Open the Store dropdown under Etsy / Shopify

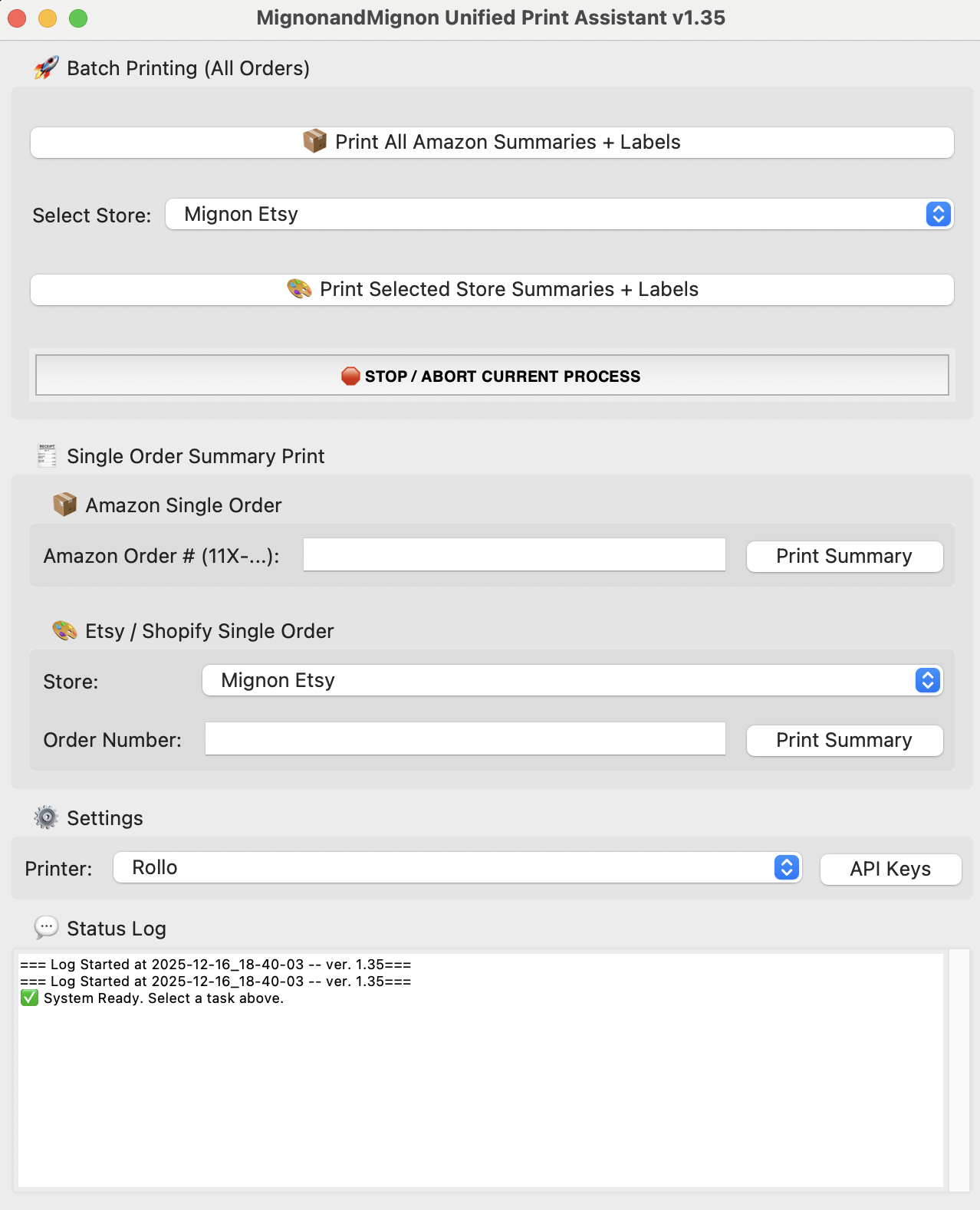(572, 680)
